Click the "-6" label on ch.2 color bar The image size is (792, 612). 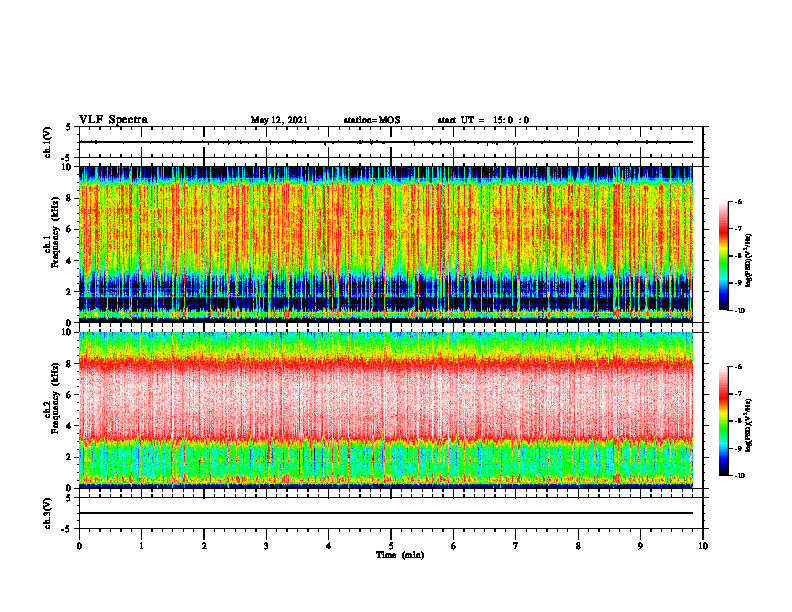738,367
